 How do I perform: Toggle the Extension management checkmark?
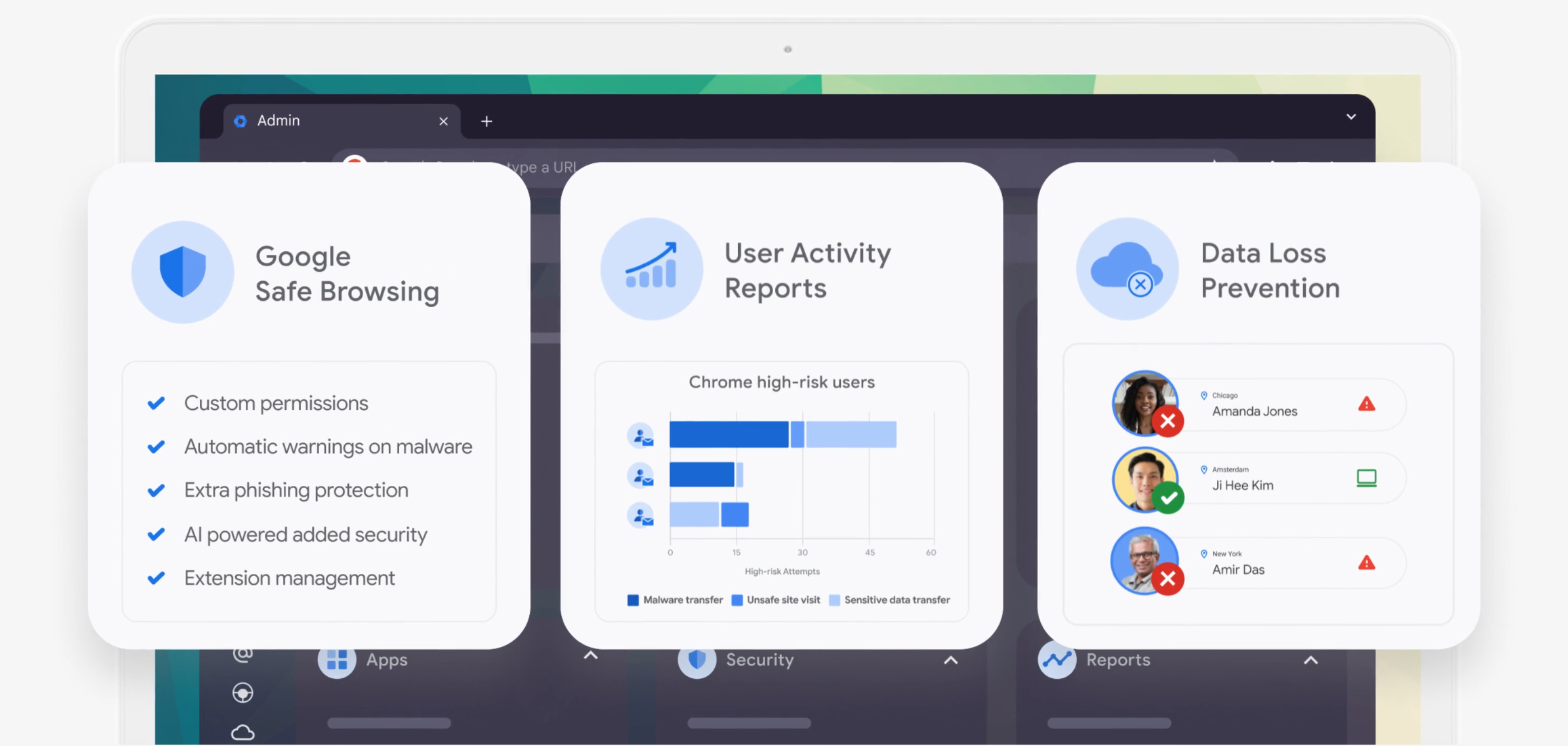click(157, 578)
